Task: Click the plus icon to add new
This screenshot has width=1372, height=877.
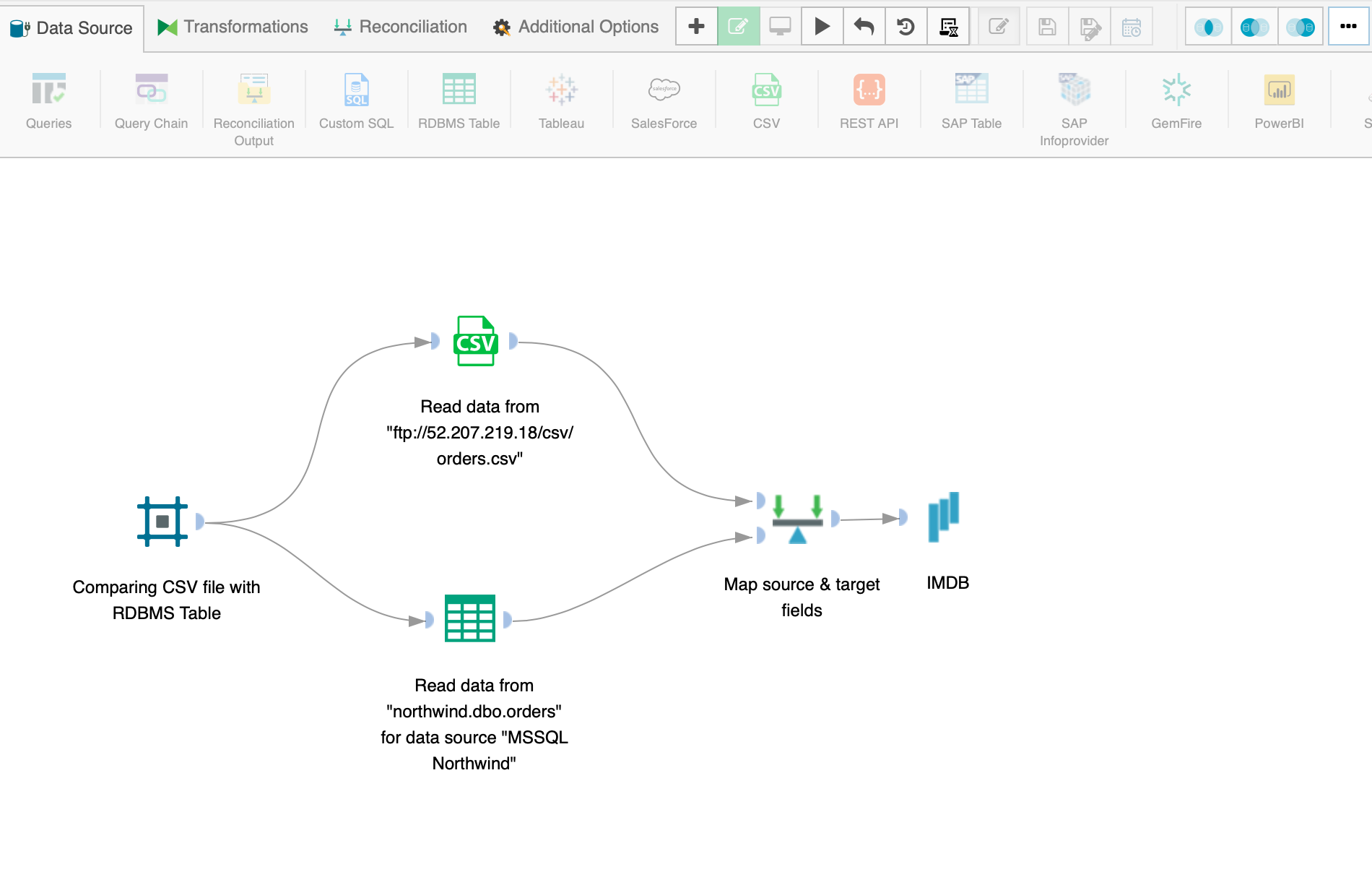Action: pyautogui.click(x=696, y=27)
